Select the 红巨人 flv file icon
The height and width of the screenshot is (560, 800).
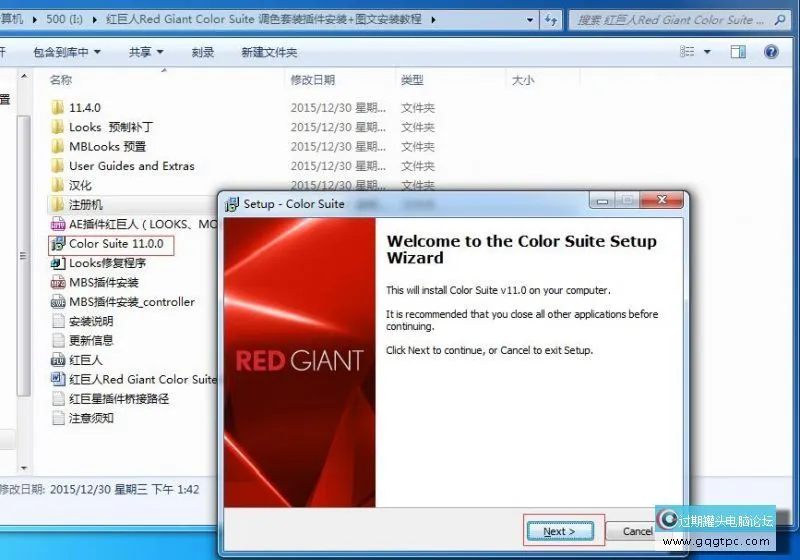click(58, 360)
